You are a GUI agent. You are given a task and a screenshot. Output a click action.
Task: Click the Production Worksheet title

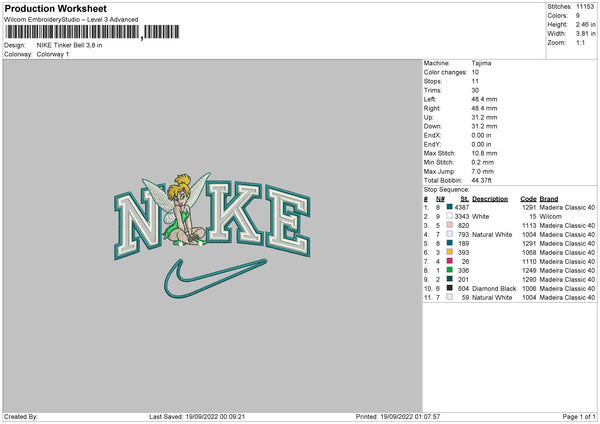click(x=56, y=8)
